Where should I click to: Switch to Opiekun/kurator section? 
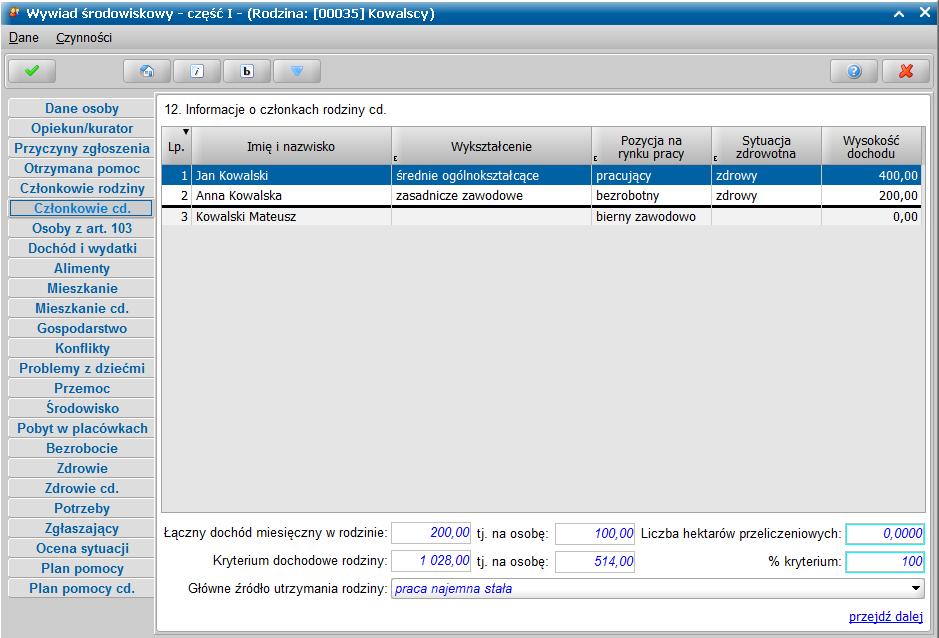click(x=81, y=128)
